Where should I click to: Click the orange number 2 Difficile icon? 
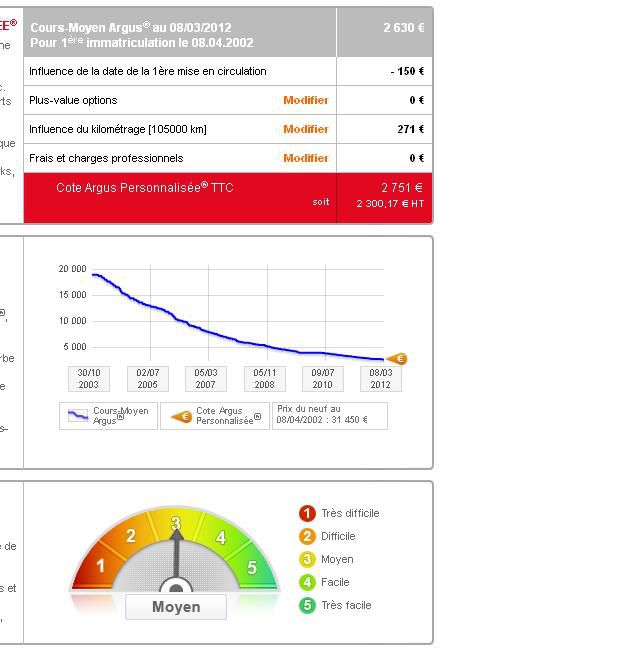[x=307, y=536]
